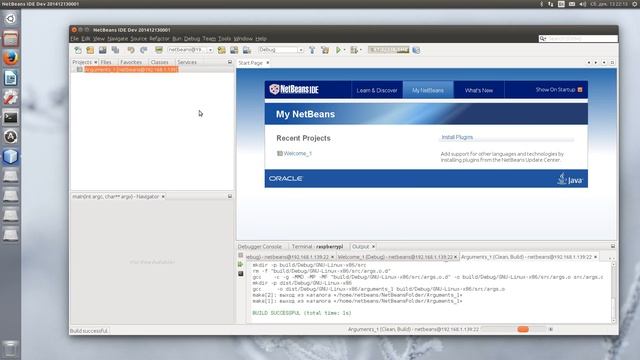The image size is (640, 360).
Task: Switch to the Services tab
Action: [187, 62]
